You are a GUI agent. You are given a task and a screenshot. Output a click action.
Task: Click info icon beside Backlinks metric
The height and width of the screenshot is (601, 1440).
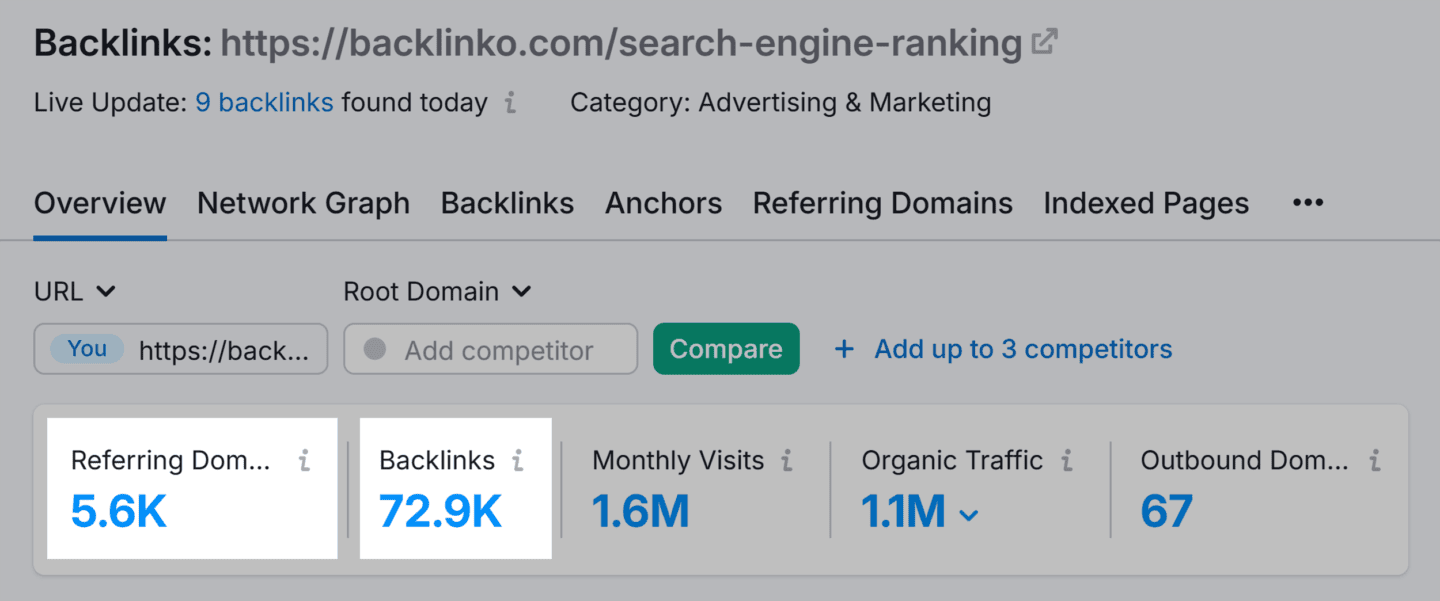[518, 460]
